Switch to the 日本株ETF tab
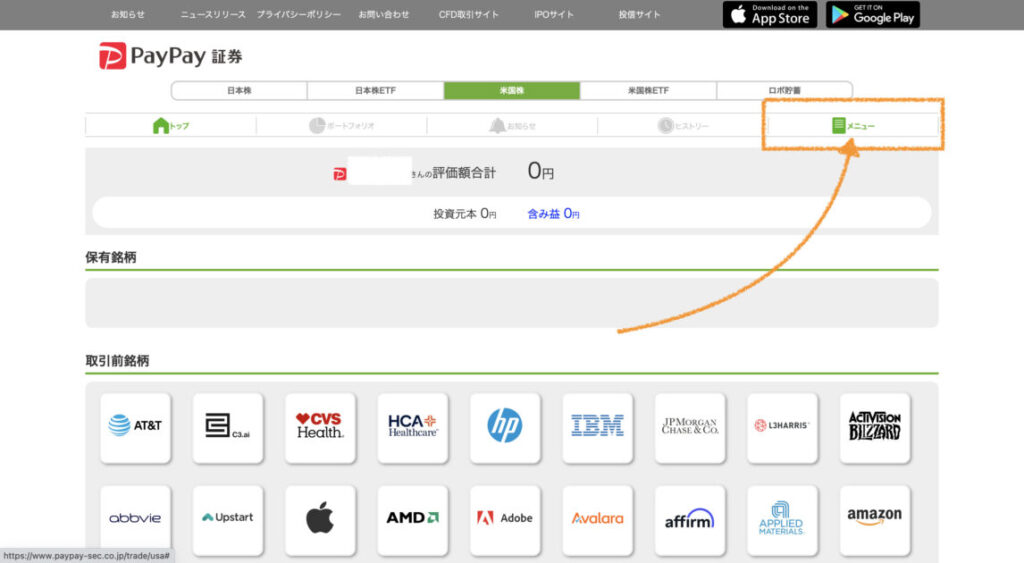The width and height of the screenshot is (1024, 563). 375,91
